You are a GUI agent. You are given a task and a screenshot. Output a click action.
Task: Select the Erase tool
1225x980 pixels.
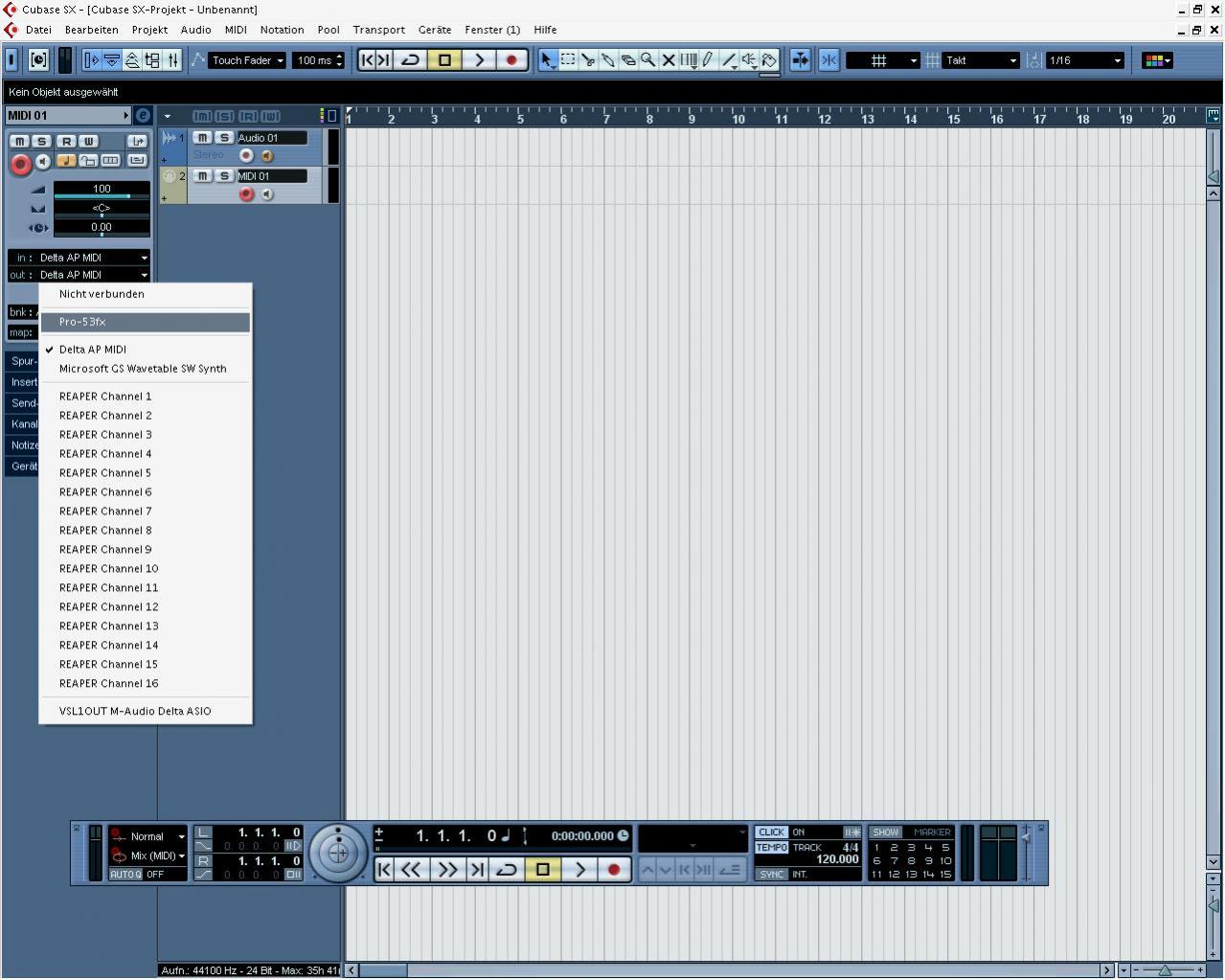[x=628, y=60]
